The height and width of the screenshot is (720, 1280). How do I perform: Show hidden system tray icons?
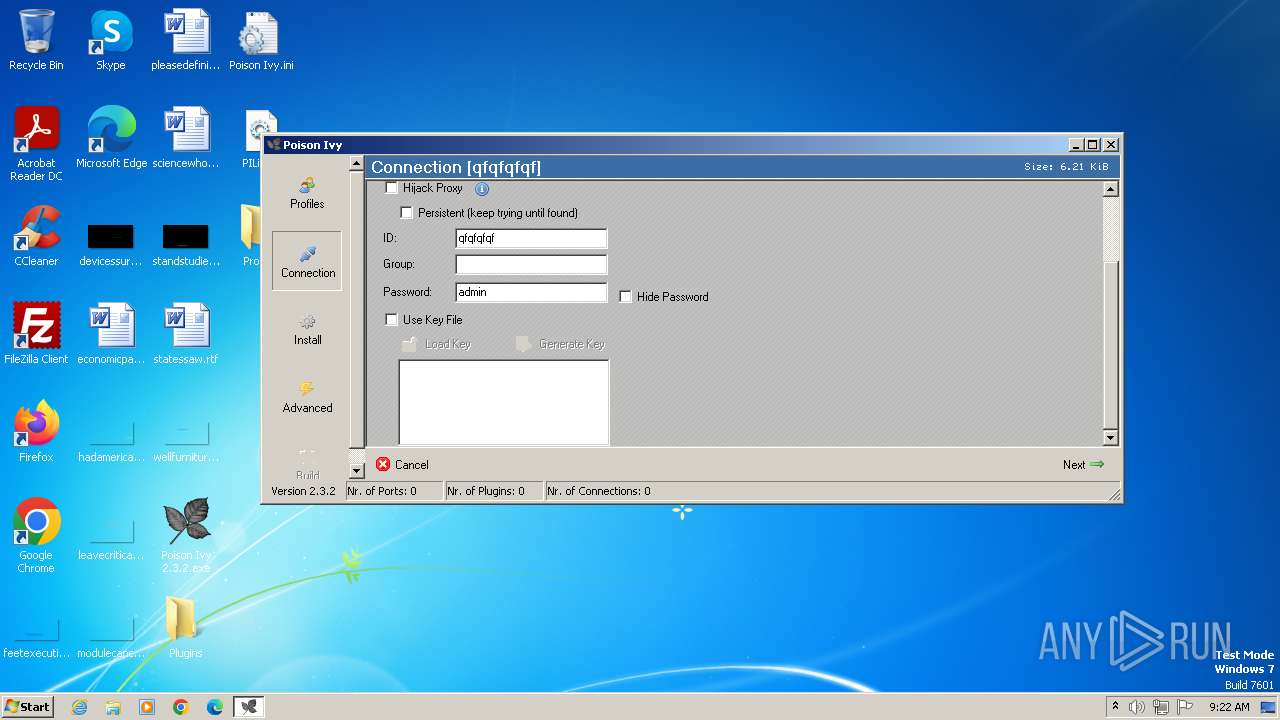[x=1116, y=707]
